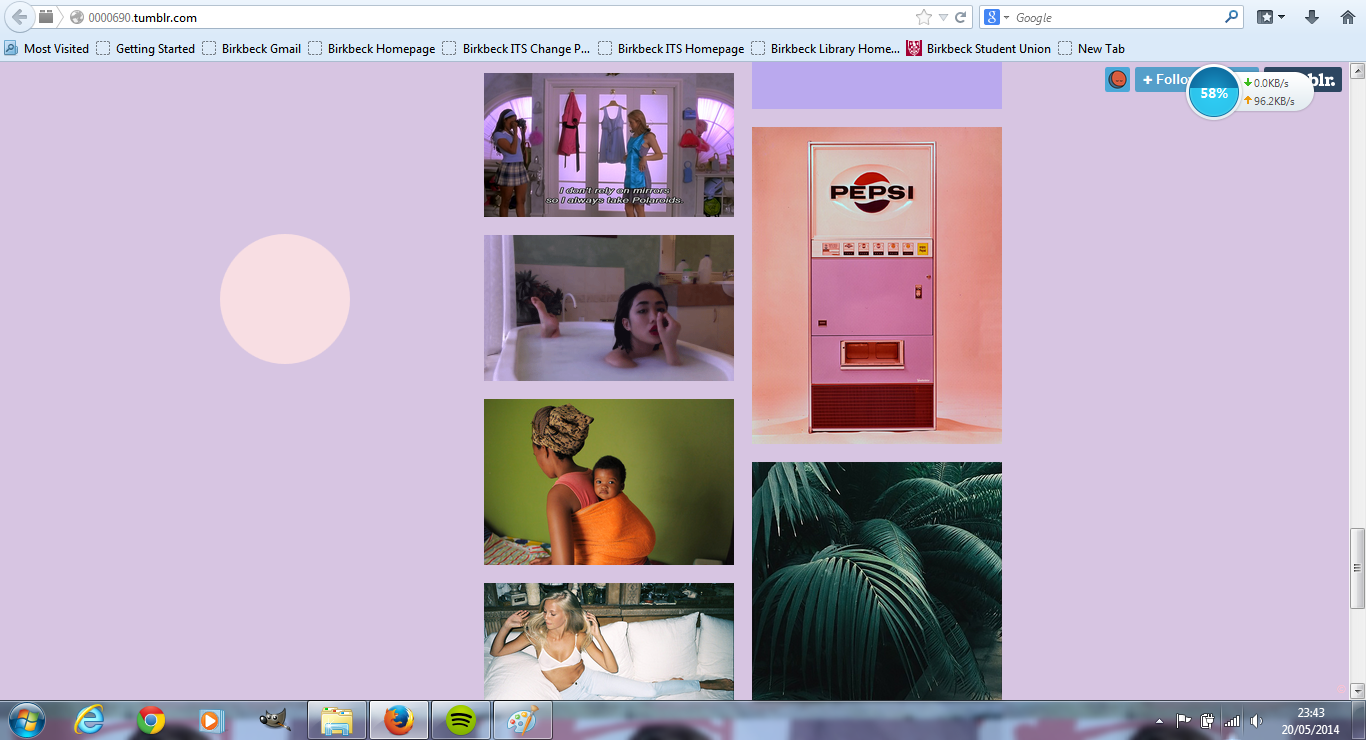Image resolution: width=1366 pixels, height=742 pixels.
Task: Open the Birkbeck Homepage bookmark
Action: point(372,48)
